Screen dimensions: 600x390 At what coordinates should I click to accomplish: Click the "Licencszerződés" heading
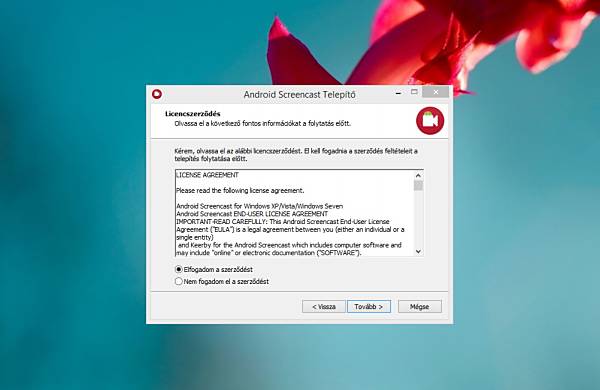pyautogui.click(x=193, y=114)
